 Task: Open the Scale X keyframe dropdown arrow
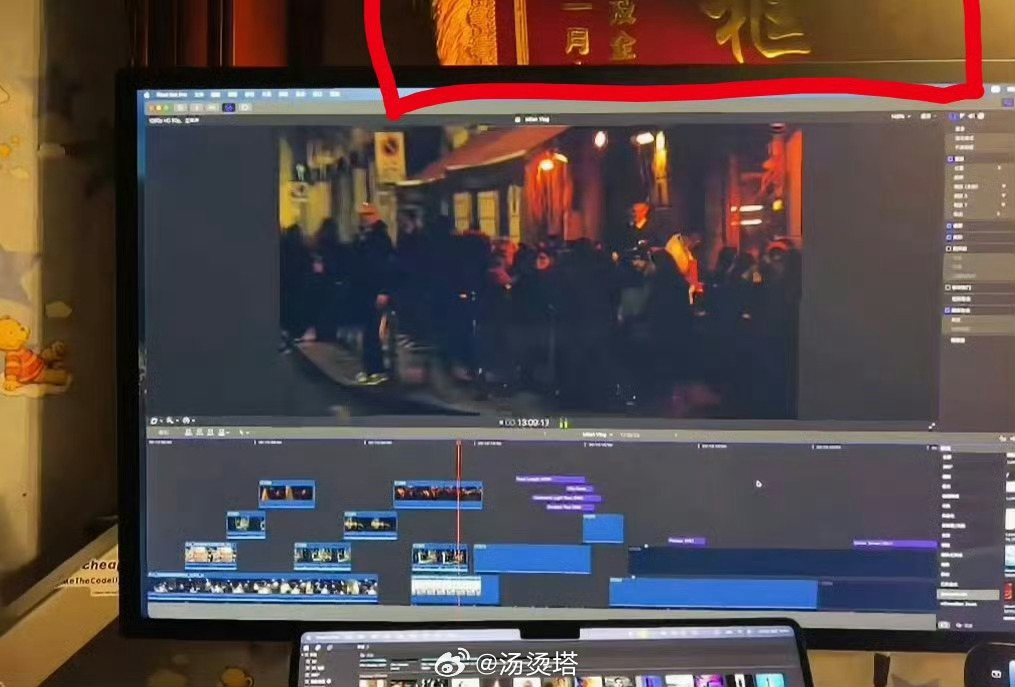(x=1004, y=196)
